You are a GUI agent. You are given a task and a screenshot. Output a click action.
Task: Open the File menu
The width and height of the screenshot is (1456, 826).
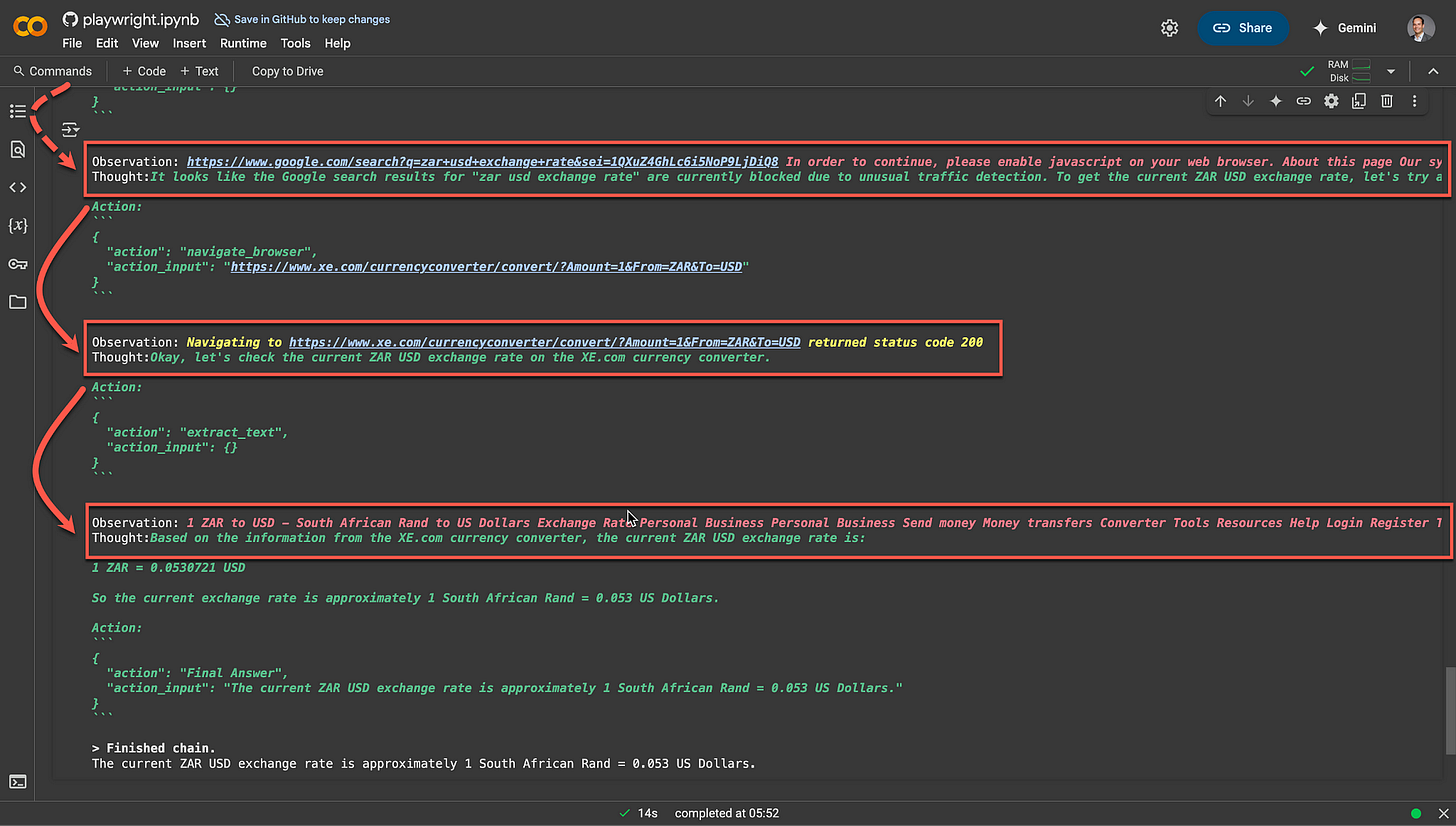coord(72,43)
